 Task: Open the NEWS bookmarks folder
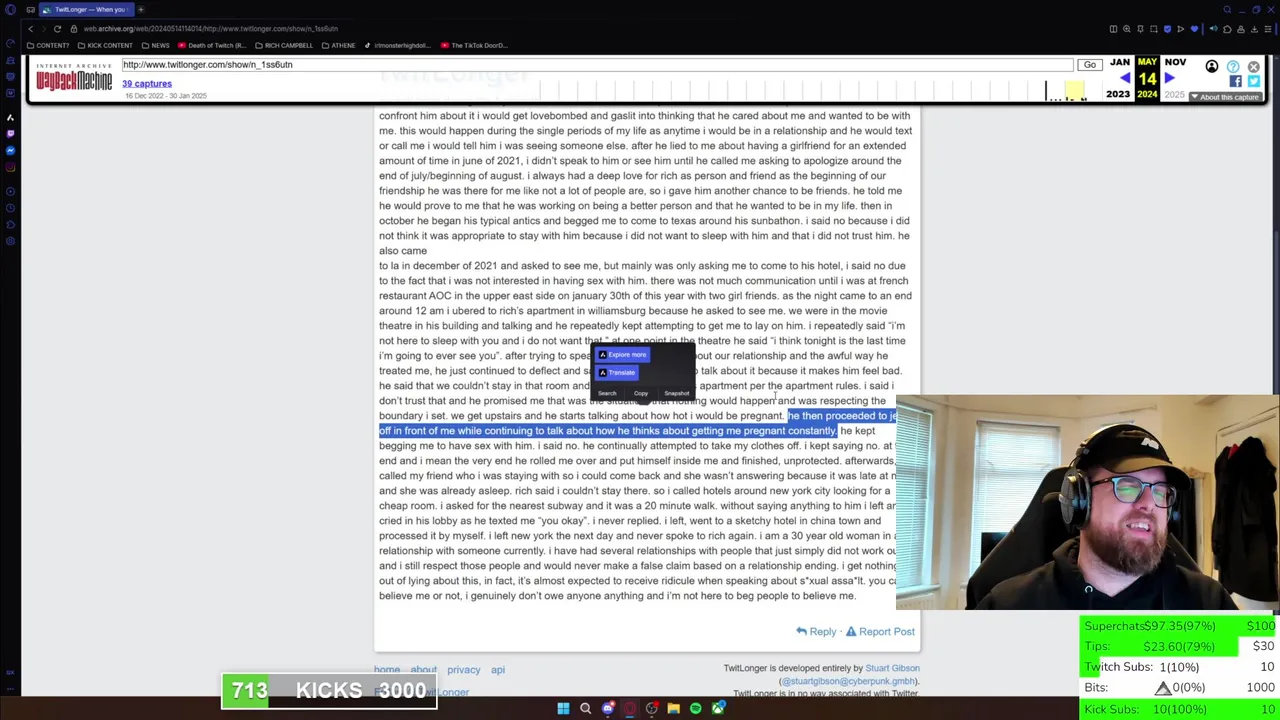tap(155, 45)
